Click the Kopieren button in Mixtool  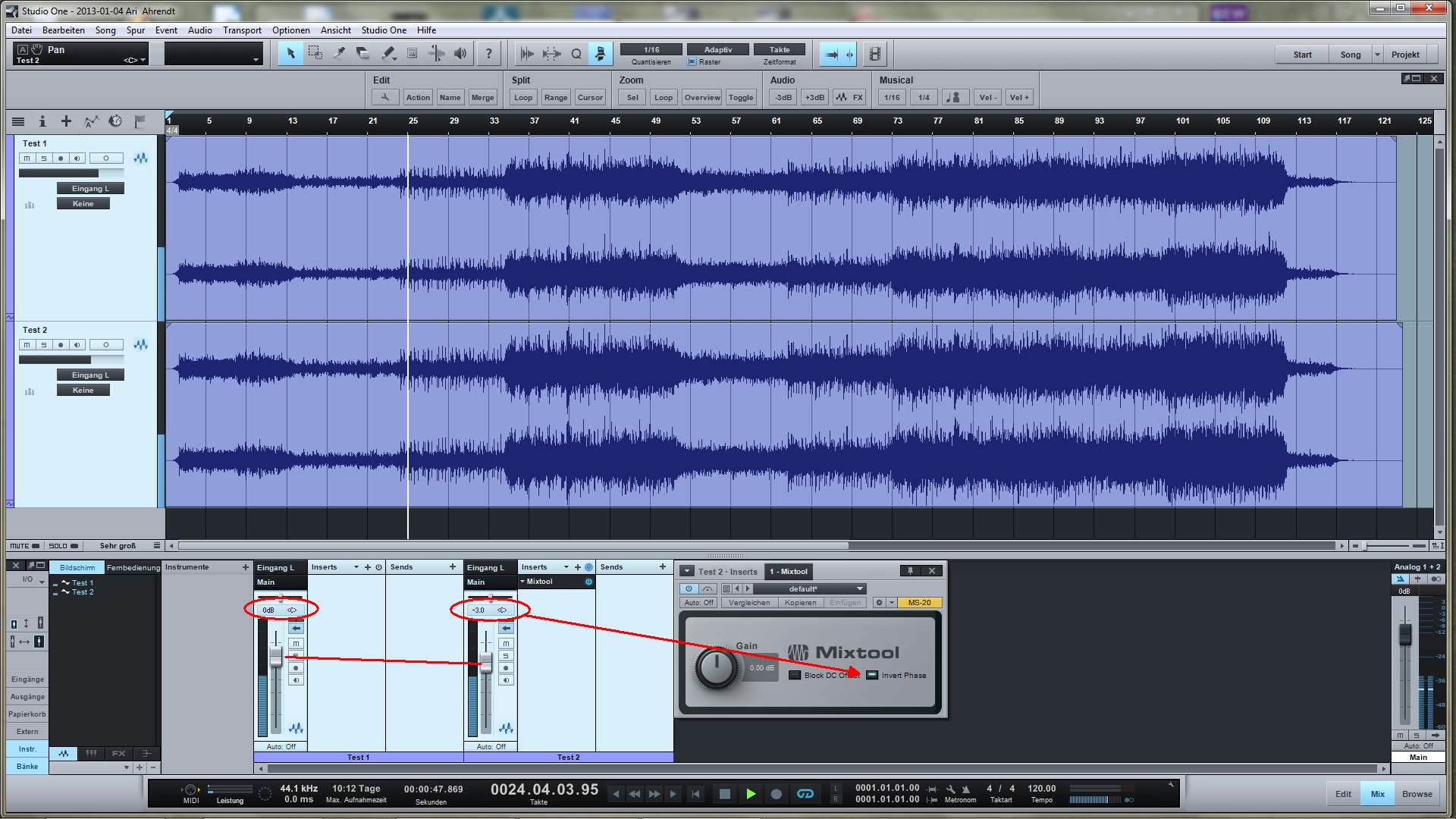[800, 603]
